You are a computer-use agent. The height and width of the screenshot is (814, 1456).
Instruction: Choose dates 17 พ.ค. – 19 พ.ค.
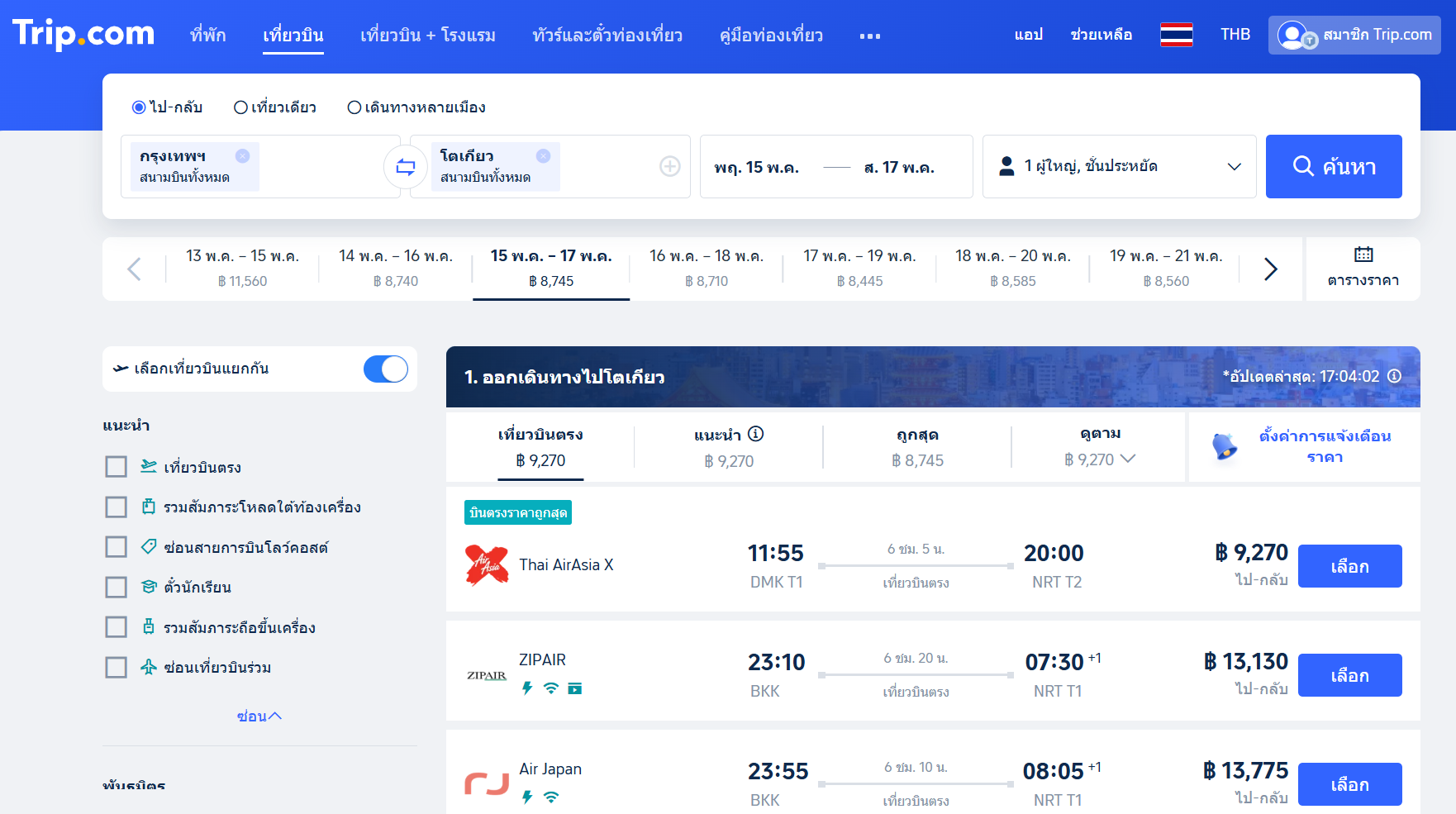(859, 268)
